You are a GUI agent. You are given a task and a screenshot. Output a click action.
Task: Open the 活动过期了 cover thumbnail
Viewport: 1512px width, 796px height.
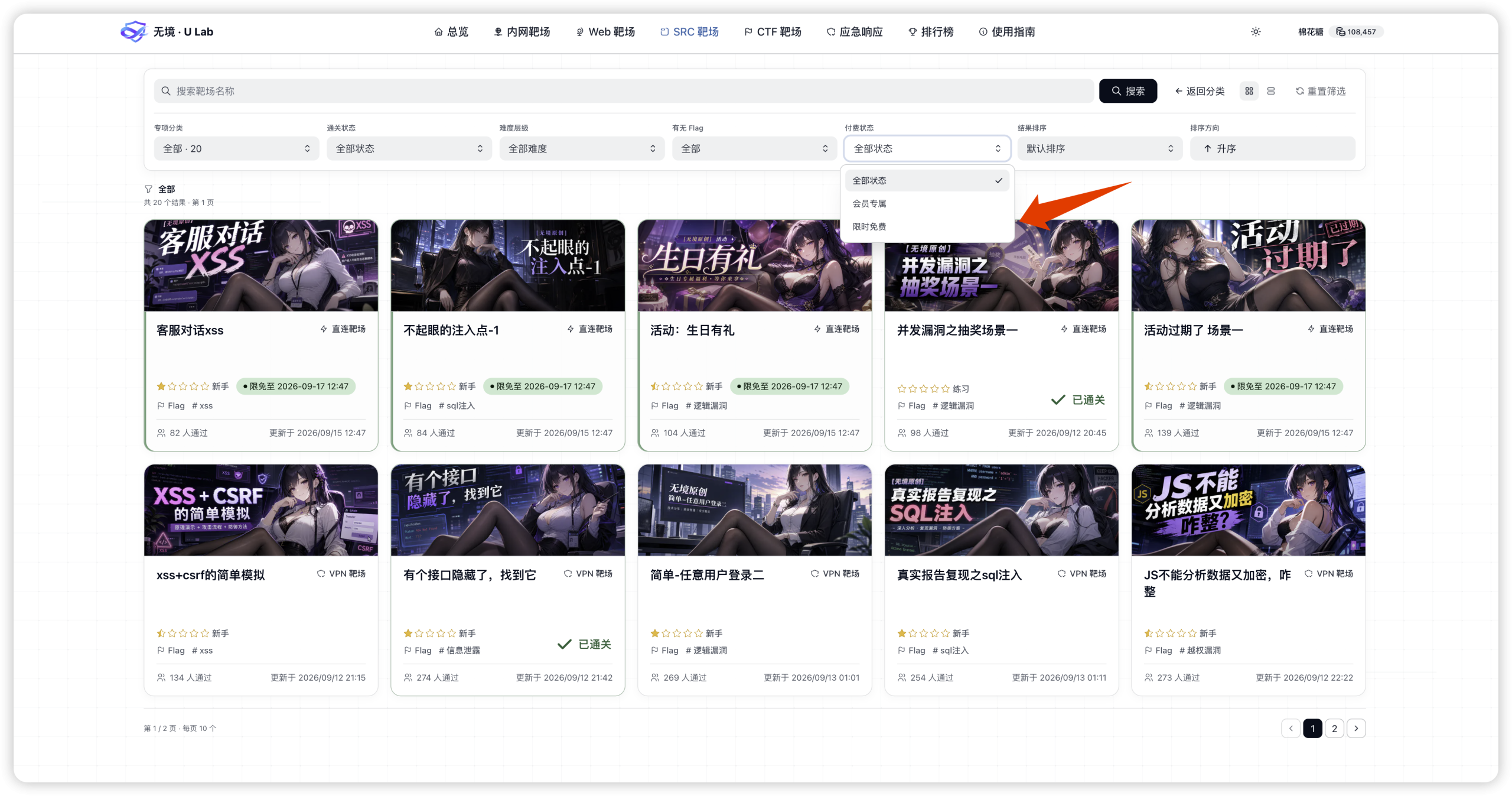[x=1249, y=265]
